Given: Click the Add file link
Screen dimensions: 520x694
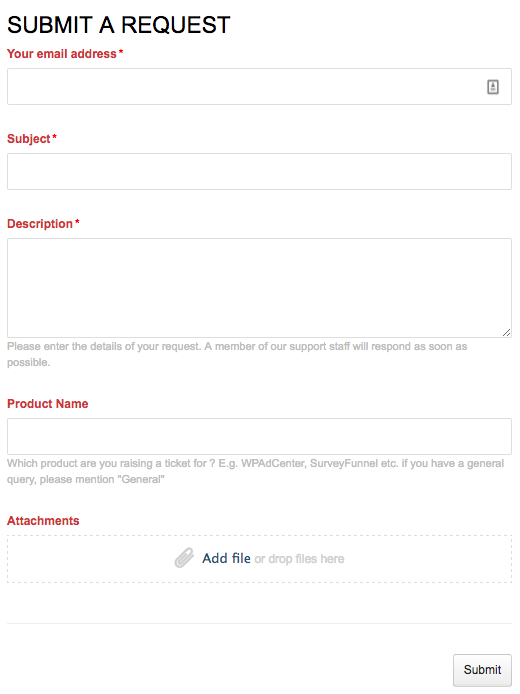Looking at the screenshot, I should (226, 558).
